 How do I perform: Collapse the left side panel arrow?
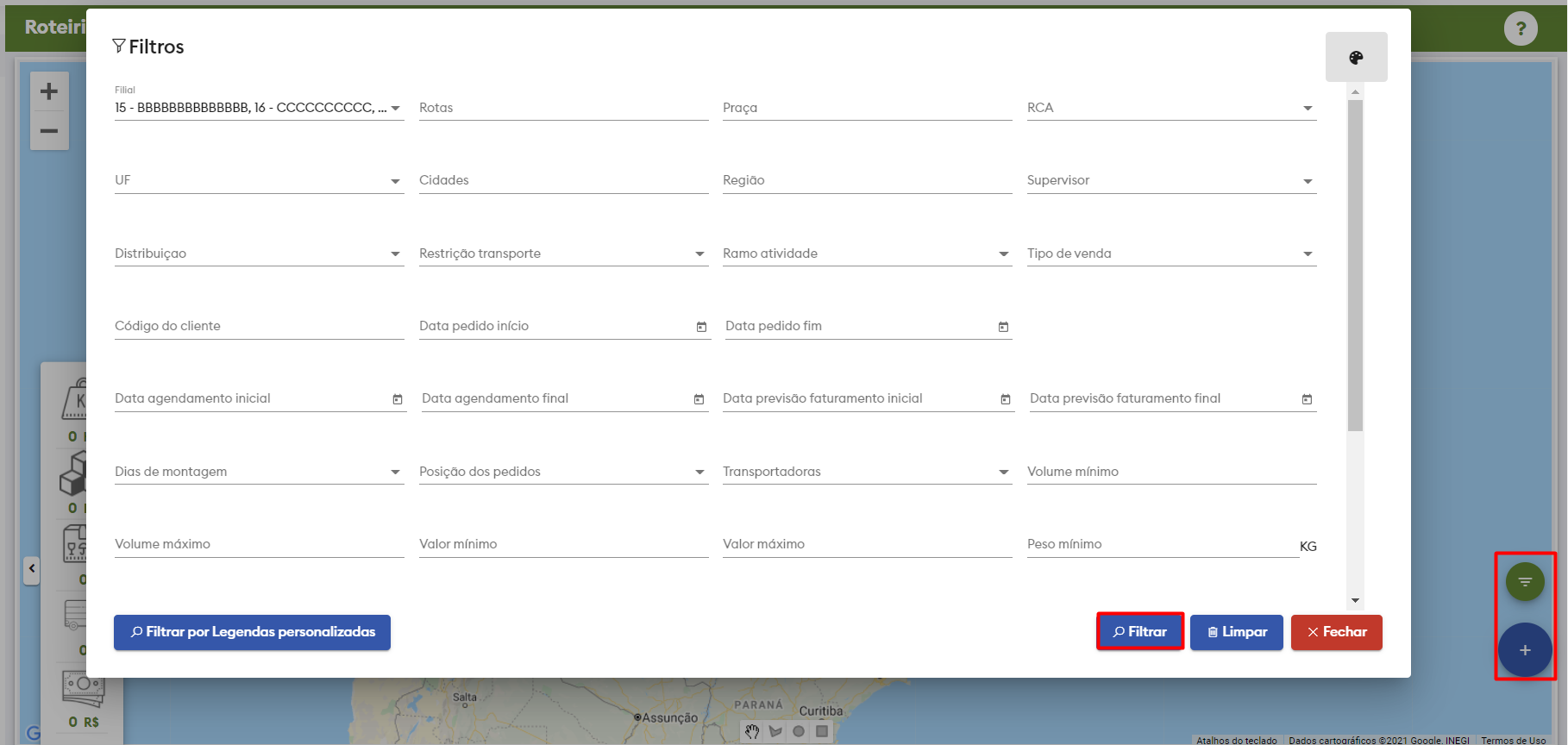coord(32,569)
